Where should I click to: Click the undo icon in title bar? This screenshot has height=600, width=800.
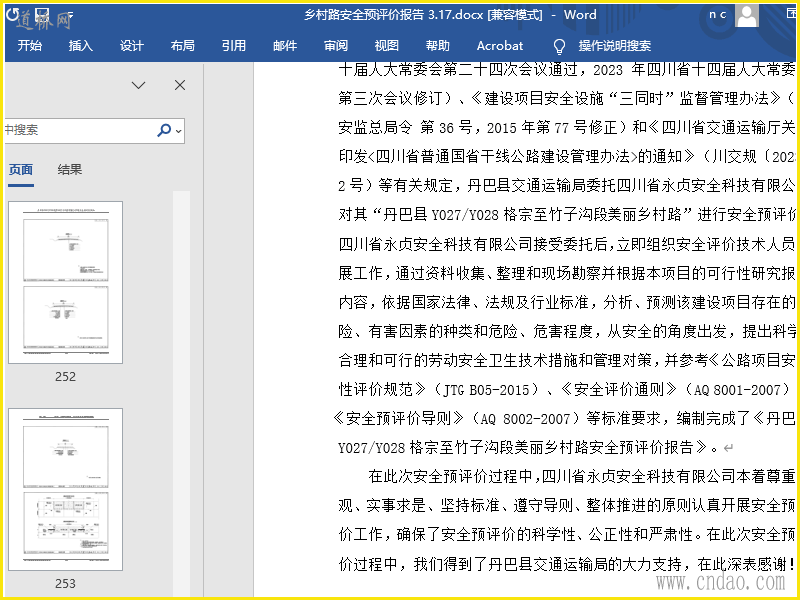tap(12, 14)
